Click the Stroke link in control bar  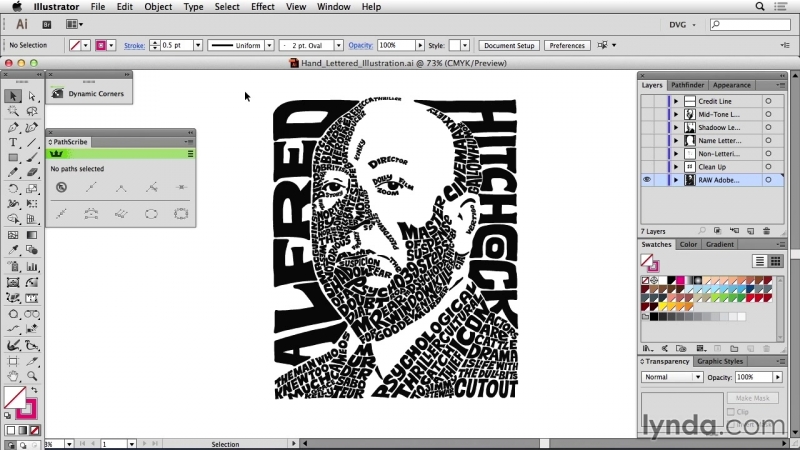click(x=134, y=45)
